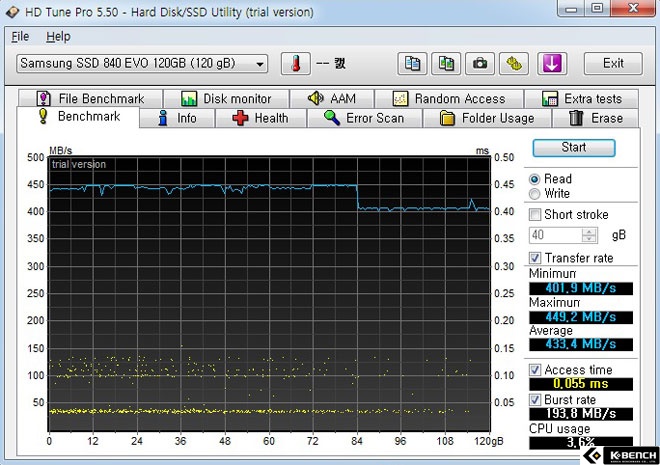Expand the Samsung SSD 840 EVO drive dropdown
This screenshot has height=465, width=660.
pyautogui.click(x=260, y=64)
